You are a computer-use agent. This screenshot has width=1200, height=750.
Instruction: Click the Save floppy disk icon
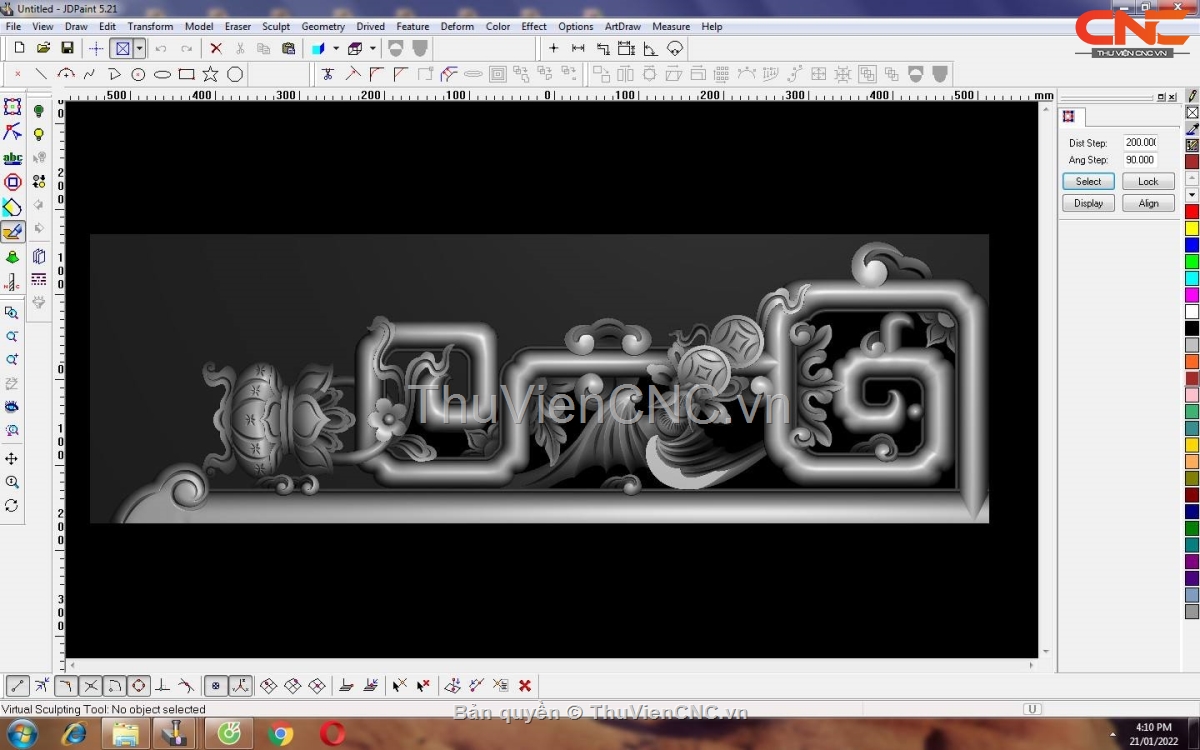tap(67, 48)
